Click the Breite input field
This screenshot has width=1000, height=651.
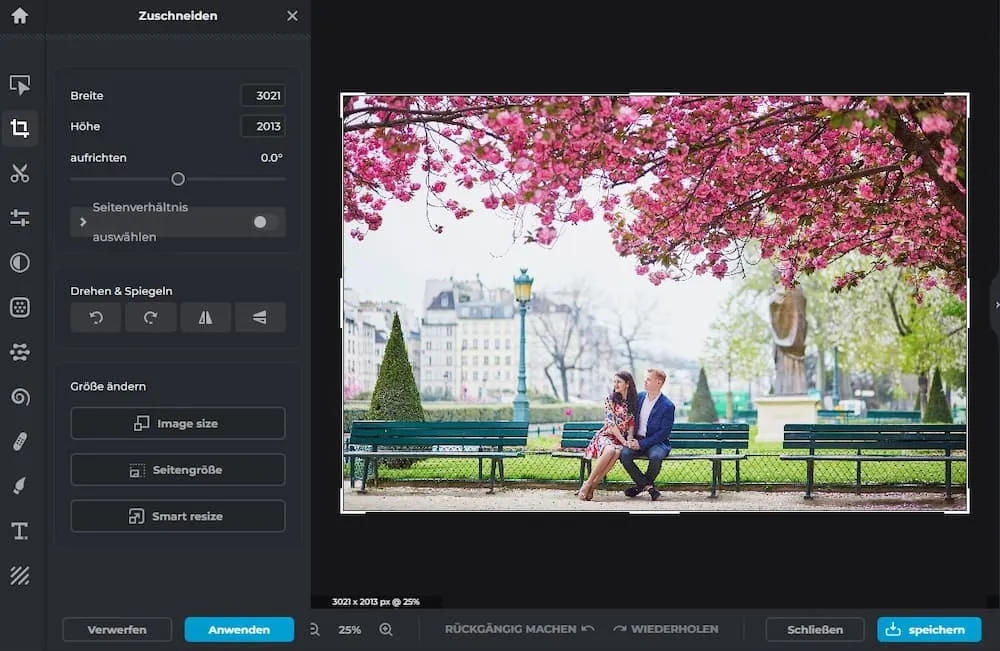(x=263, y=96)
